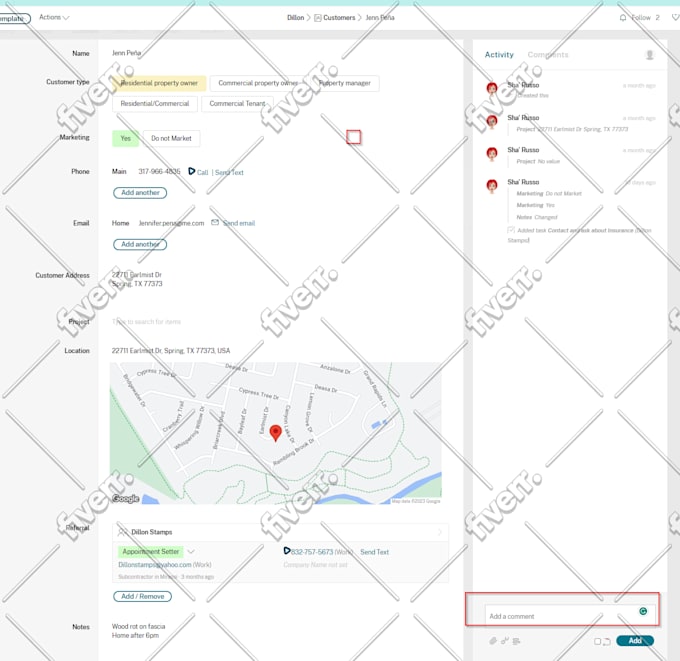Viewport: 680px width, 661px height.
Task: Click Send Text for referral phone
Action: pos(375,552)
